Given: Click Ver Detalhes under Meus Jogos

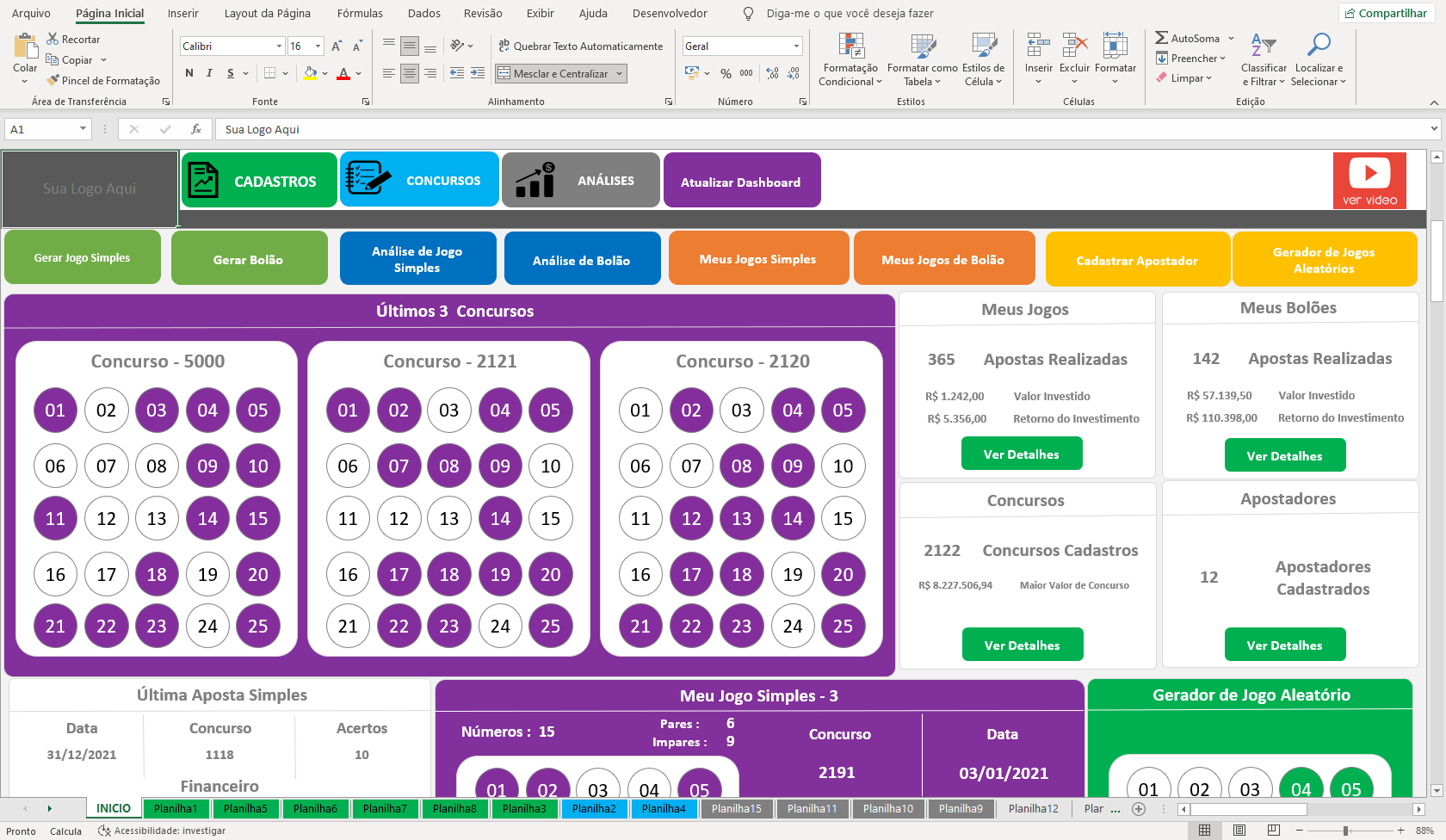Looking at the screenshot, I should 1022,454.
